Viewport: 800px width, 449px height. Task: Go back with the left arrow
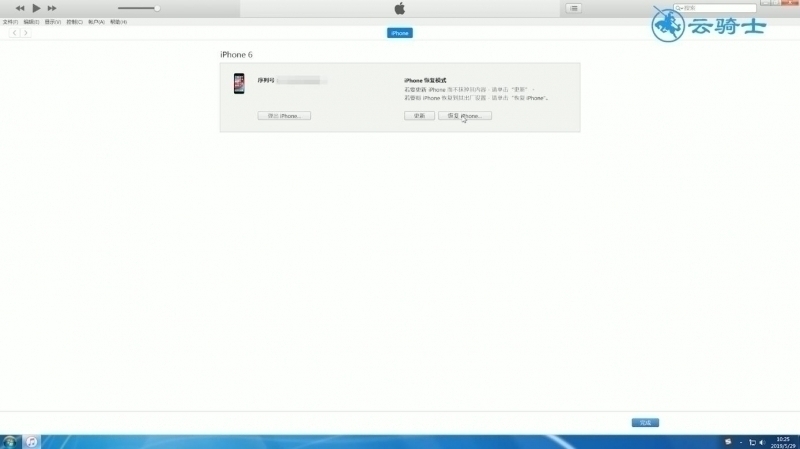(x=14, y=33)
